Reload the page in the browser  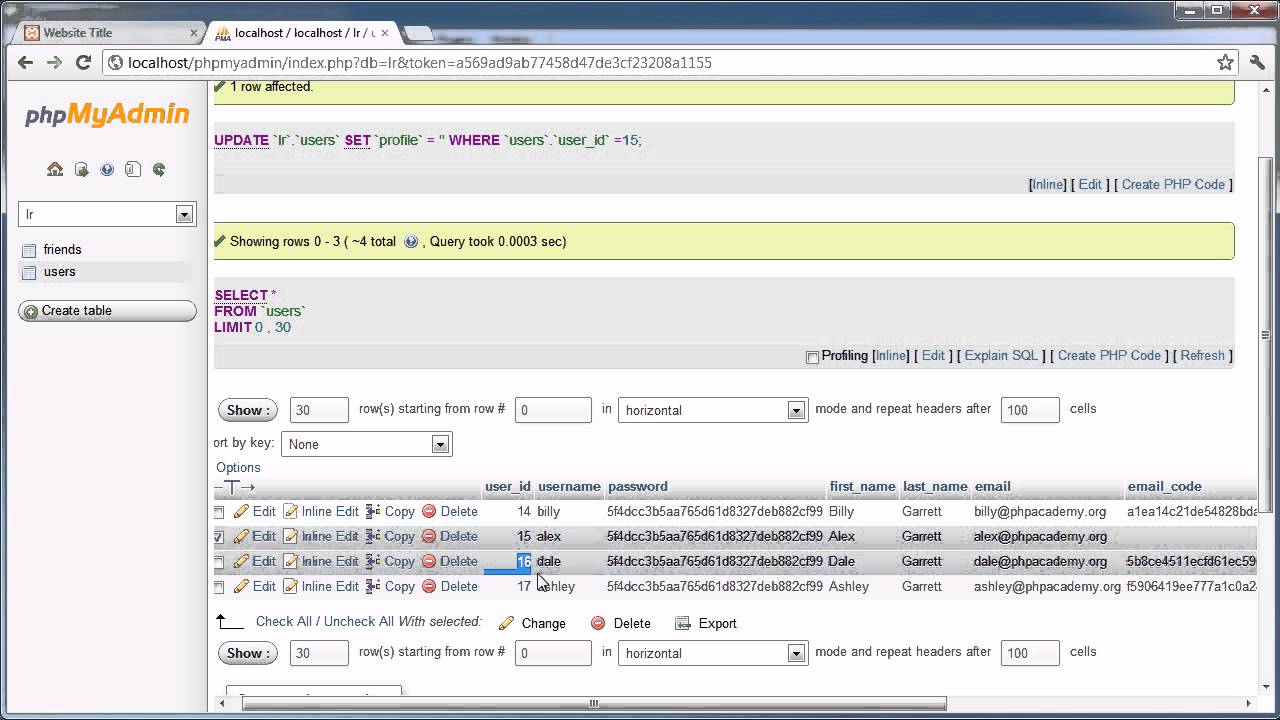point(84,62)
